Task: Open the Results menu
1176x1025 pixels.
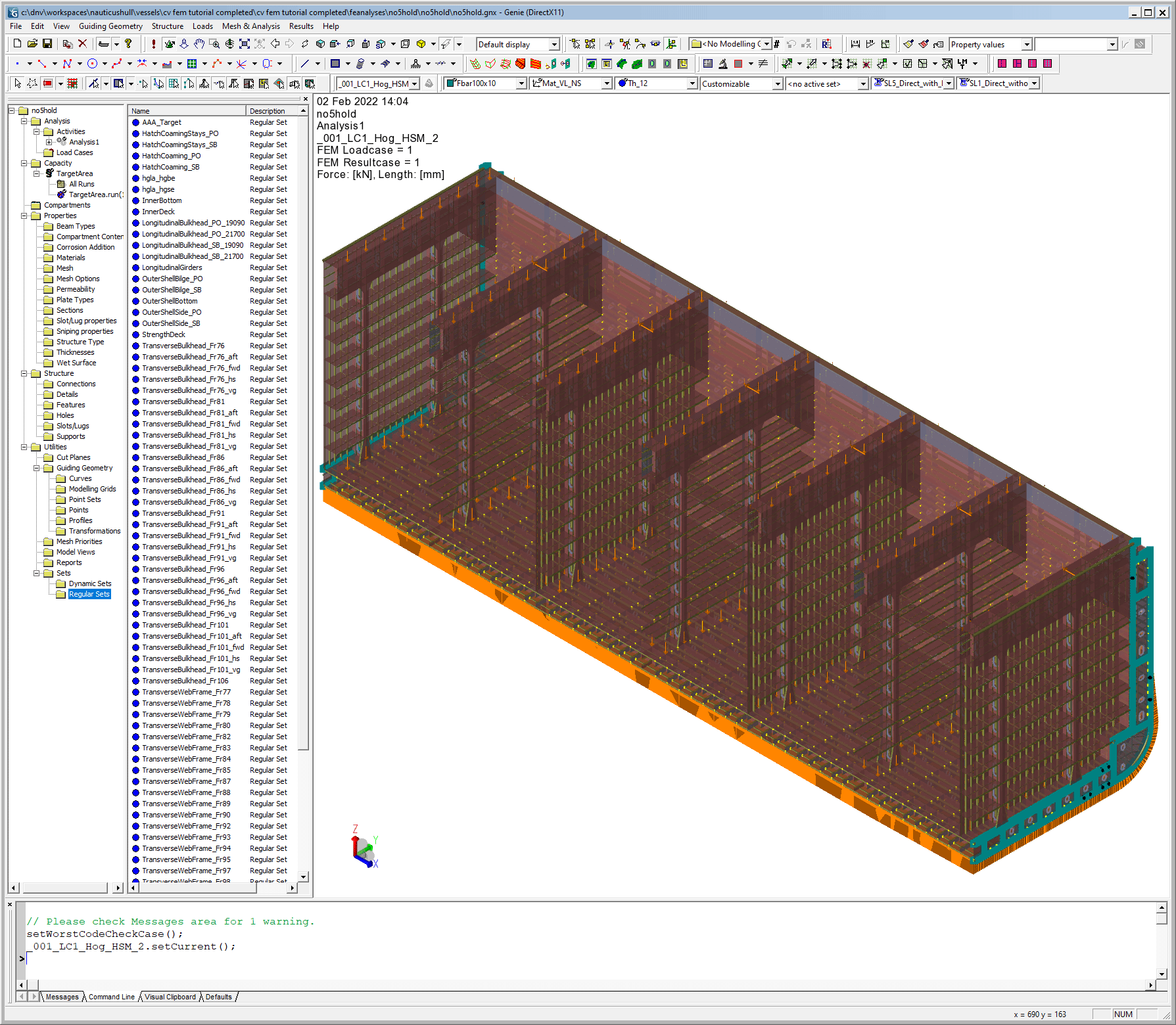Action: click(301, 26)
